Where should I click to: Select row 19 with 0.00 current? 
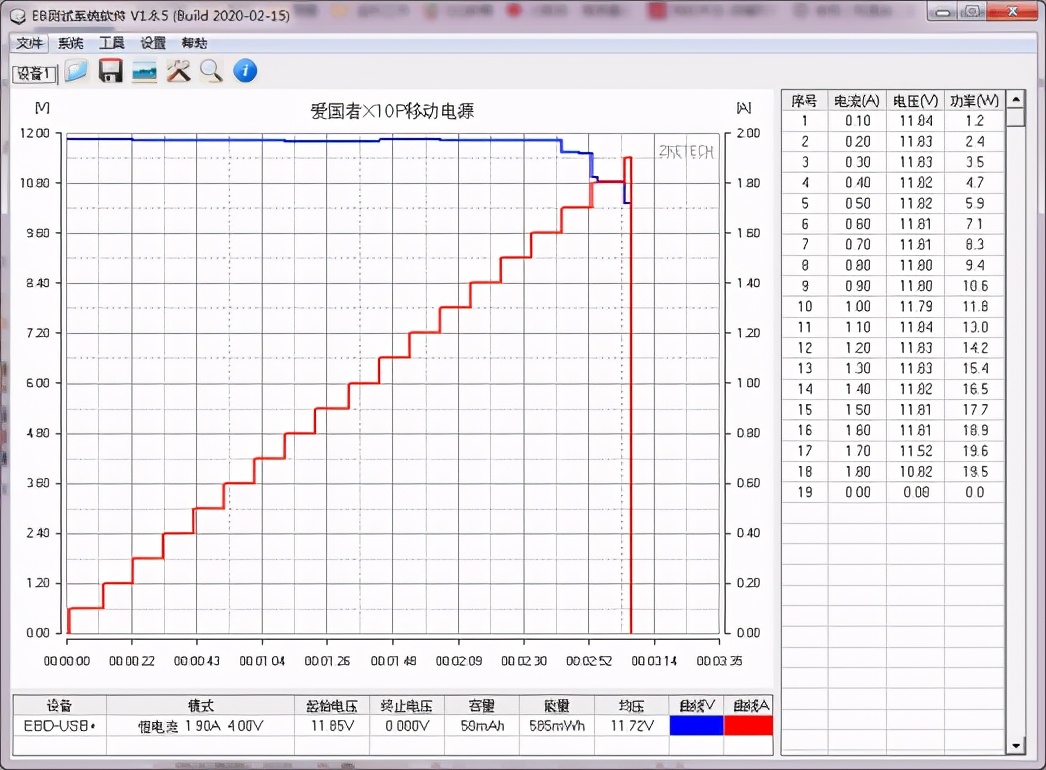pos(893,492)
